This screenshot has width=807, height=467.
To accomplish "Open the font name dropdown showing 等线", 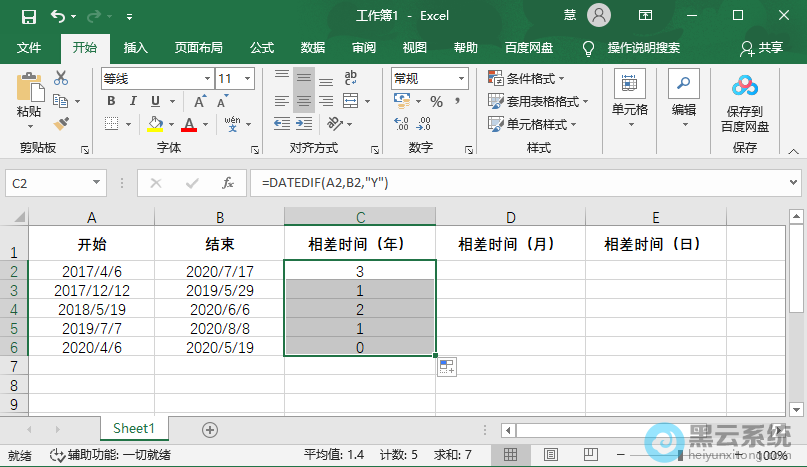I will [155, 78].
